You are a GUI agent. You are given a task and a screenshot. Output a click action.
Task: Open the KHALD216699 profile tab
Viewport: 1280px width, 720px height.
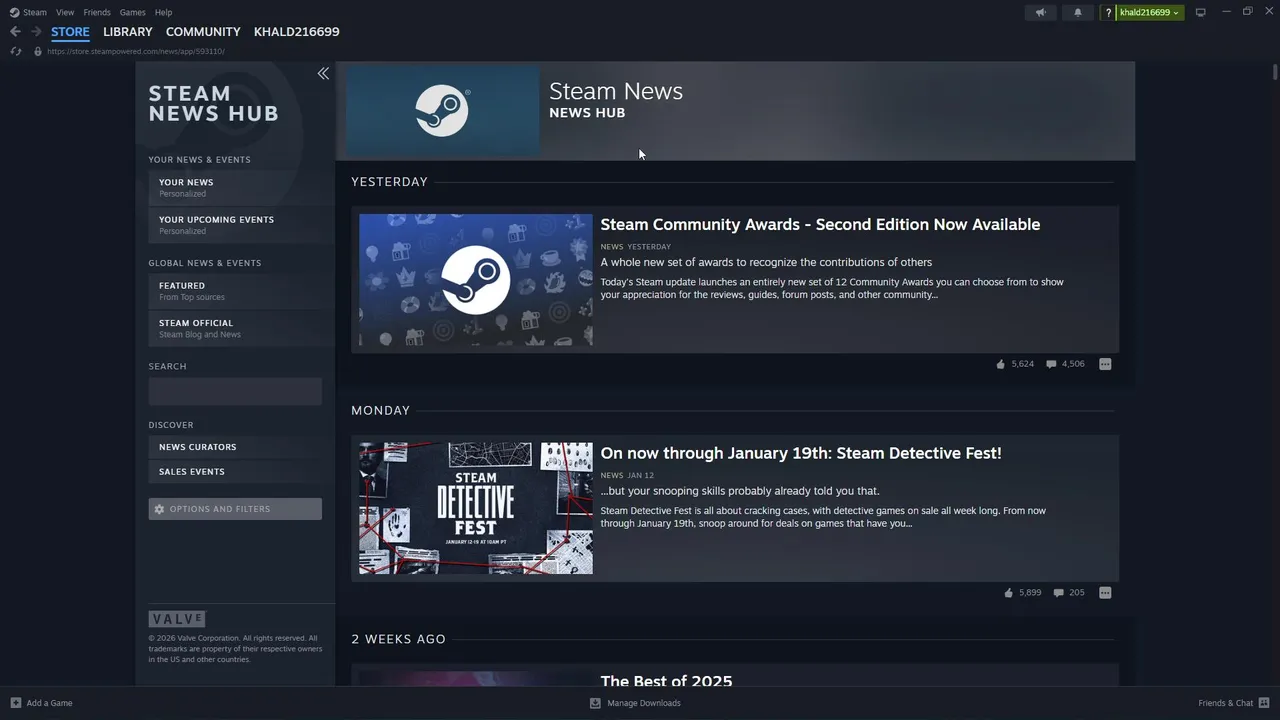pos(296,32)
